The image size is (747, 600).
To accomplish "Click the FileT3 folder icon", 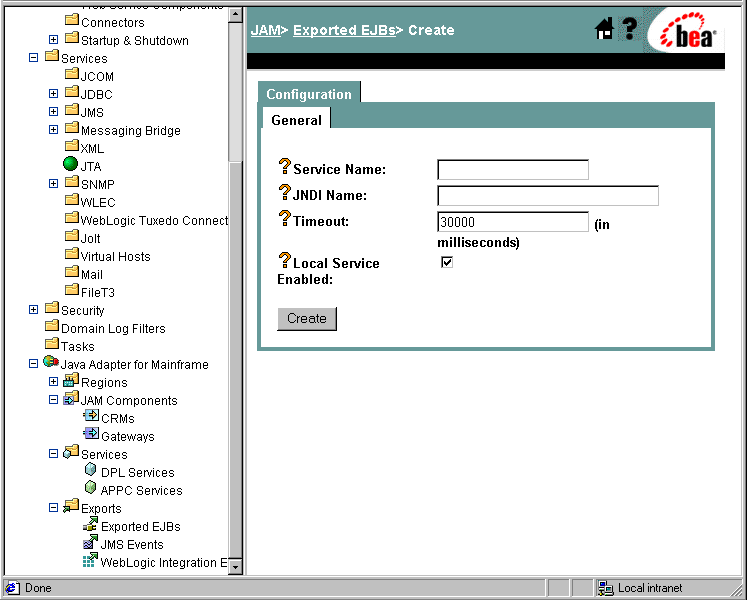I will pyautogui.click(x=71, y=289).
